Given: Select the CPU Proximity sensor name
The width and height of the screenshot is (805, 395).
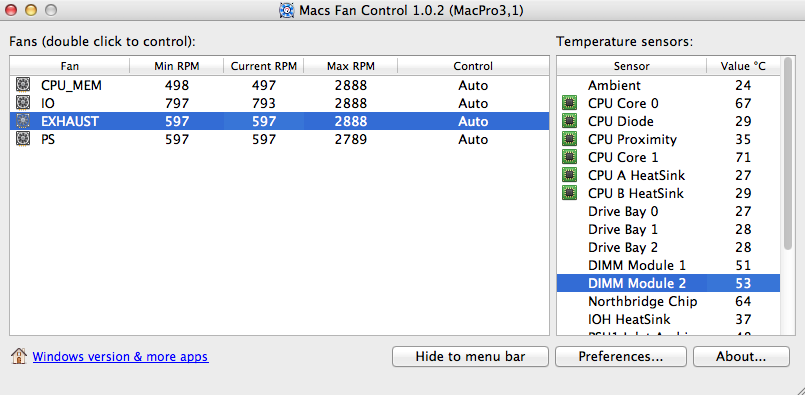Looking at the screenshot, I should click(632, 139).
